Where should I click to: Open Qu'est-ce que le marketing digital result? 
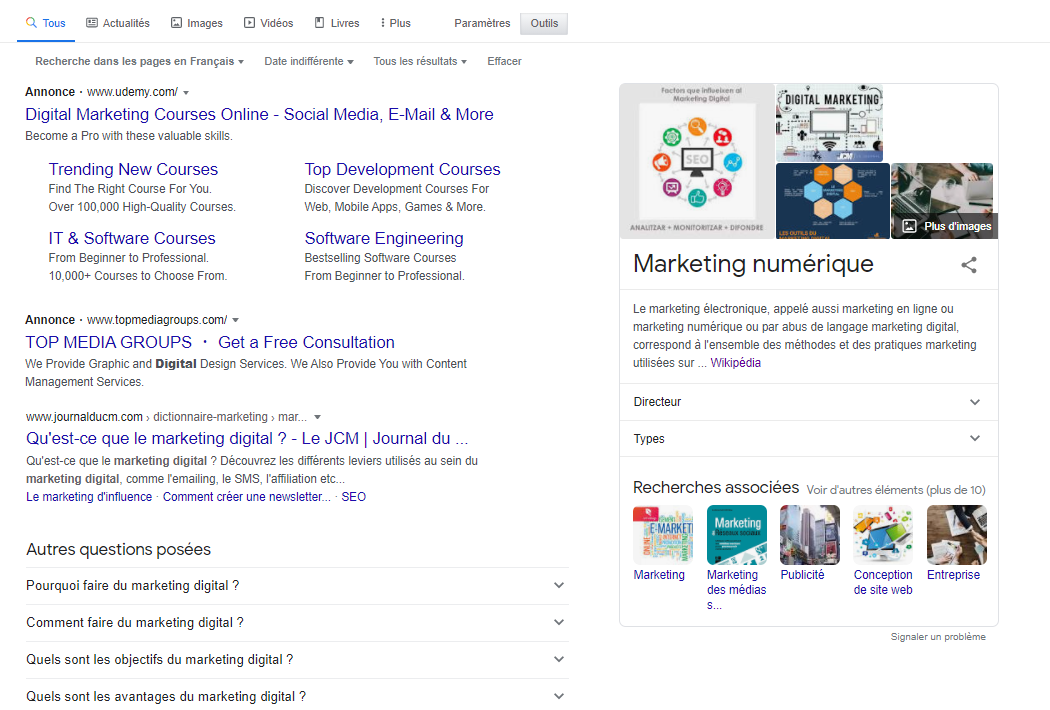247,439
